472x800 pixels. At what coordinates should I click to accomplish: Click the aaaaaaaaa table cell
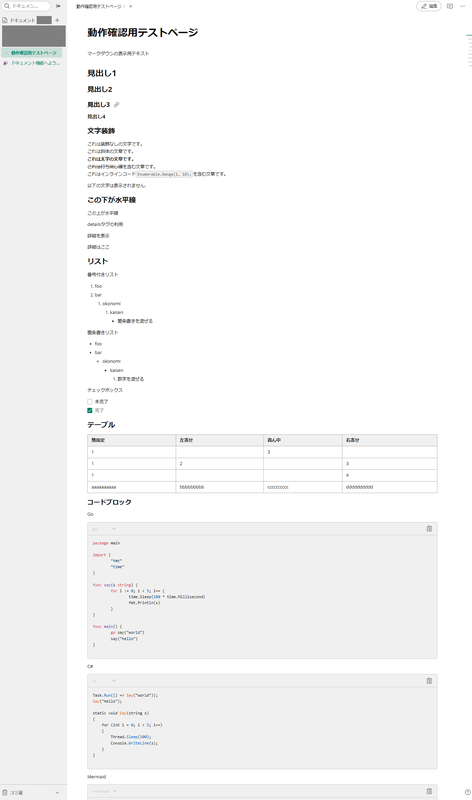(x=132, y=487)
